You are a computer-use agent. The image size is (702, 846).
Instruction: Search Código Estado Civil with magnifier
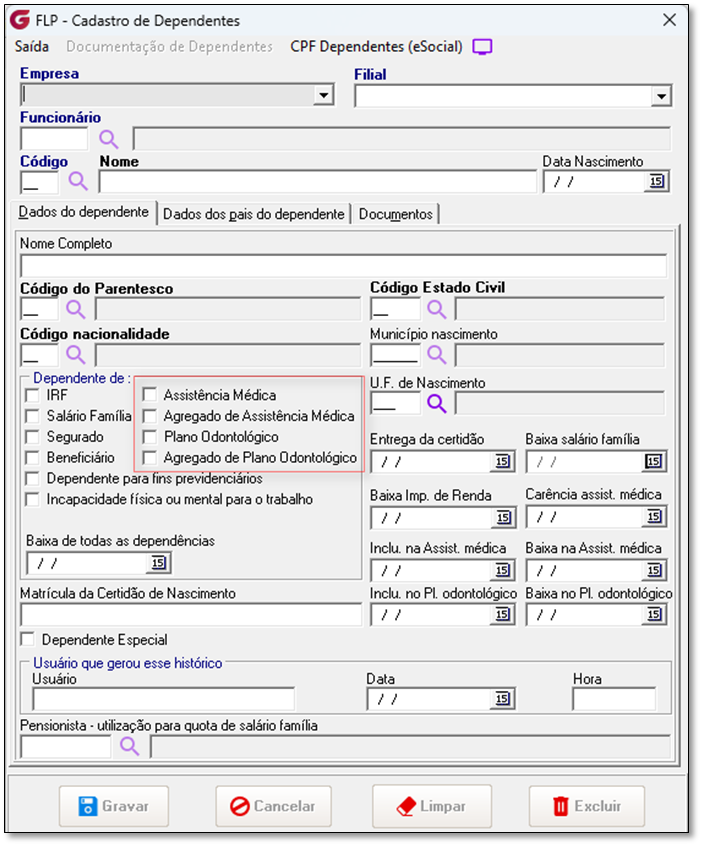[437, 309]
